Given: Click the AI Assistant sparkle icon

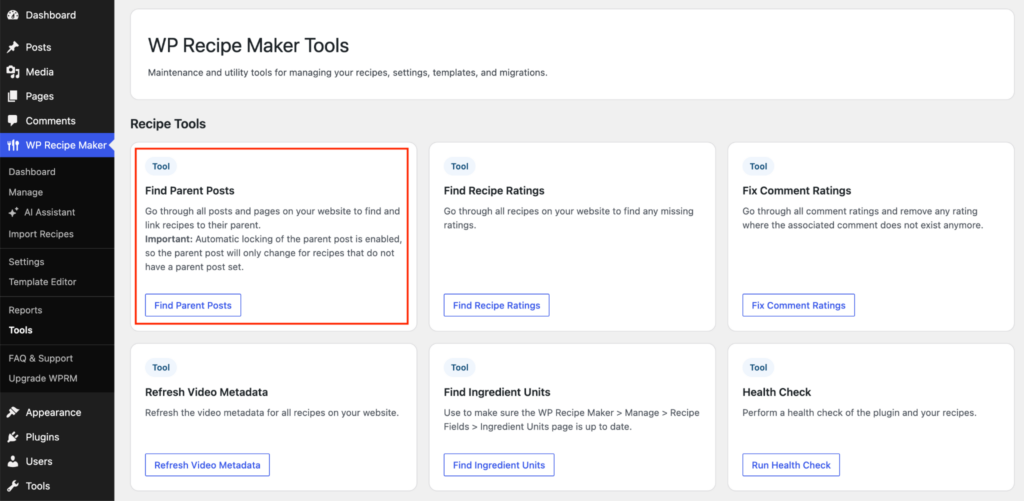Looking at the screenshot, I should 13,212.
